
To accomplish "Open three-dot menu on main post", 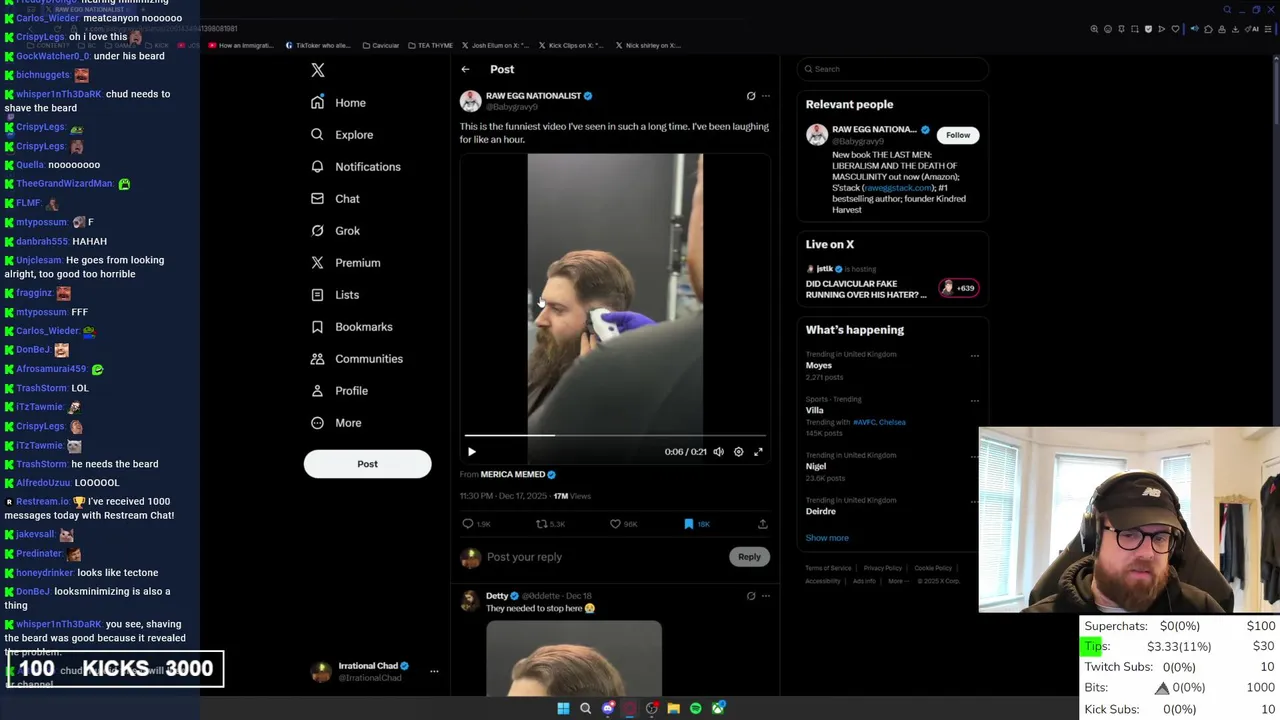I will [766, 96].
